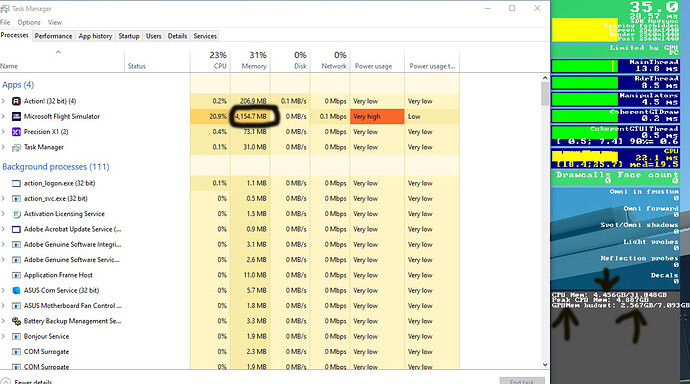Screen dimensions: 690x384
Task: Select the Application Frame Host row
Action: click(230, 275)
